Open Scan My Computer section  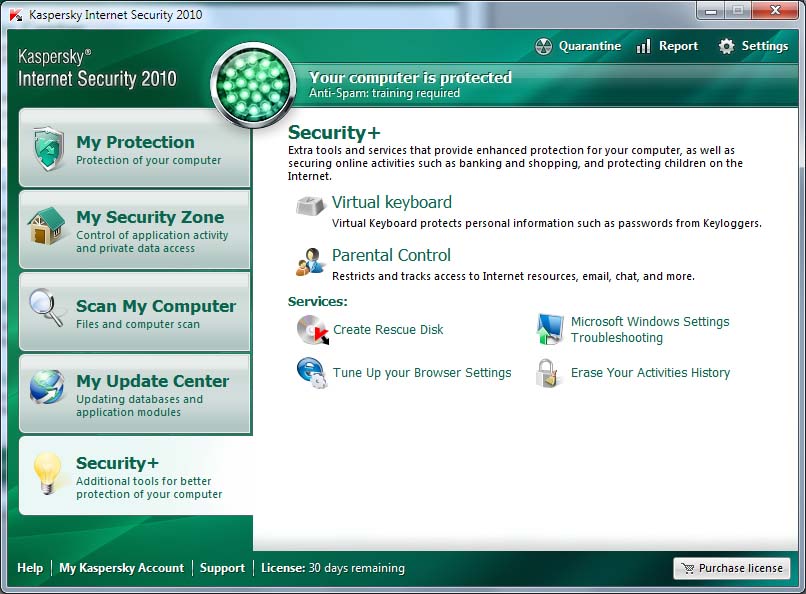click(135, 312)
